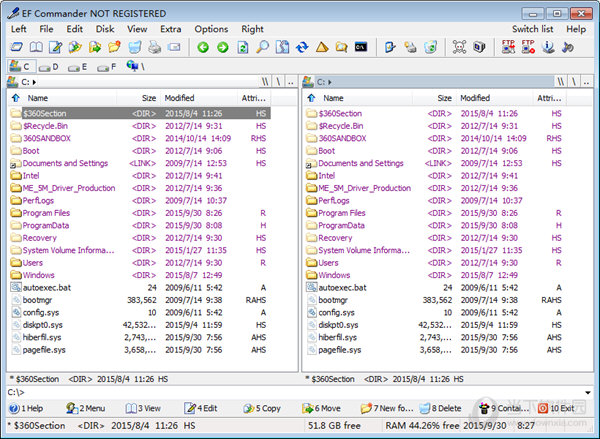
Task: Click the blue parallelogram first toolbar icon
Action: pos(16,47)
